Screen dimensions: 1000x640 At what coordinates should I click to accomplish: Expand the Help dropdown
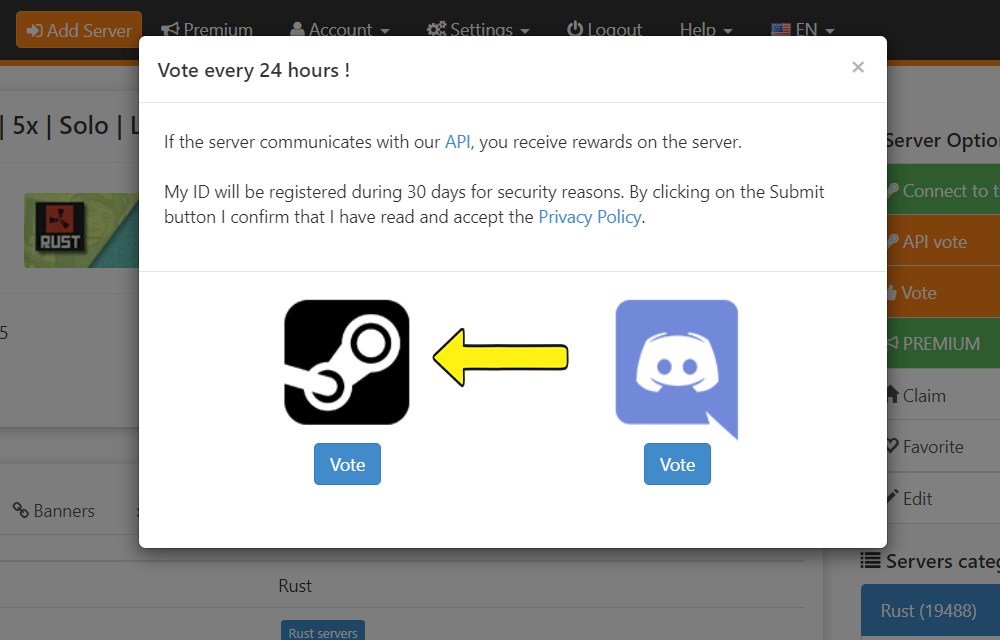[x=706, y=29]
